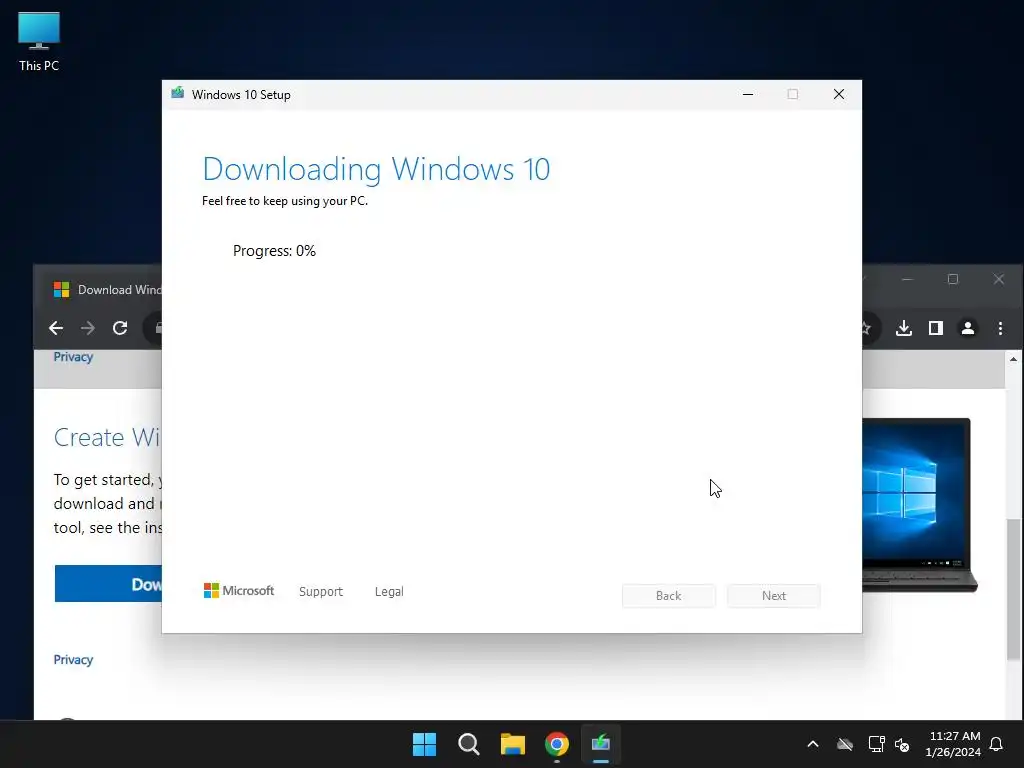1024x768 pixels.
Task: Click the Chrome page scrollbar up arrow
Action: coord(1014,359)
